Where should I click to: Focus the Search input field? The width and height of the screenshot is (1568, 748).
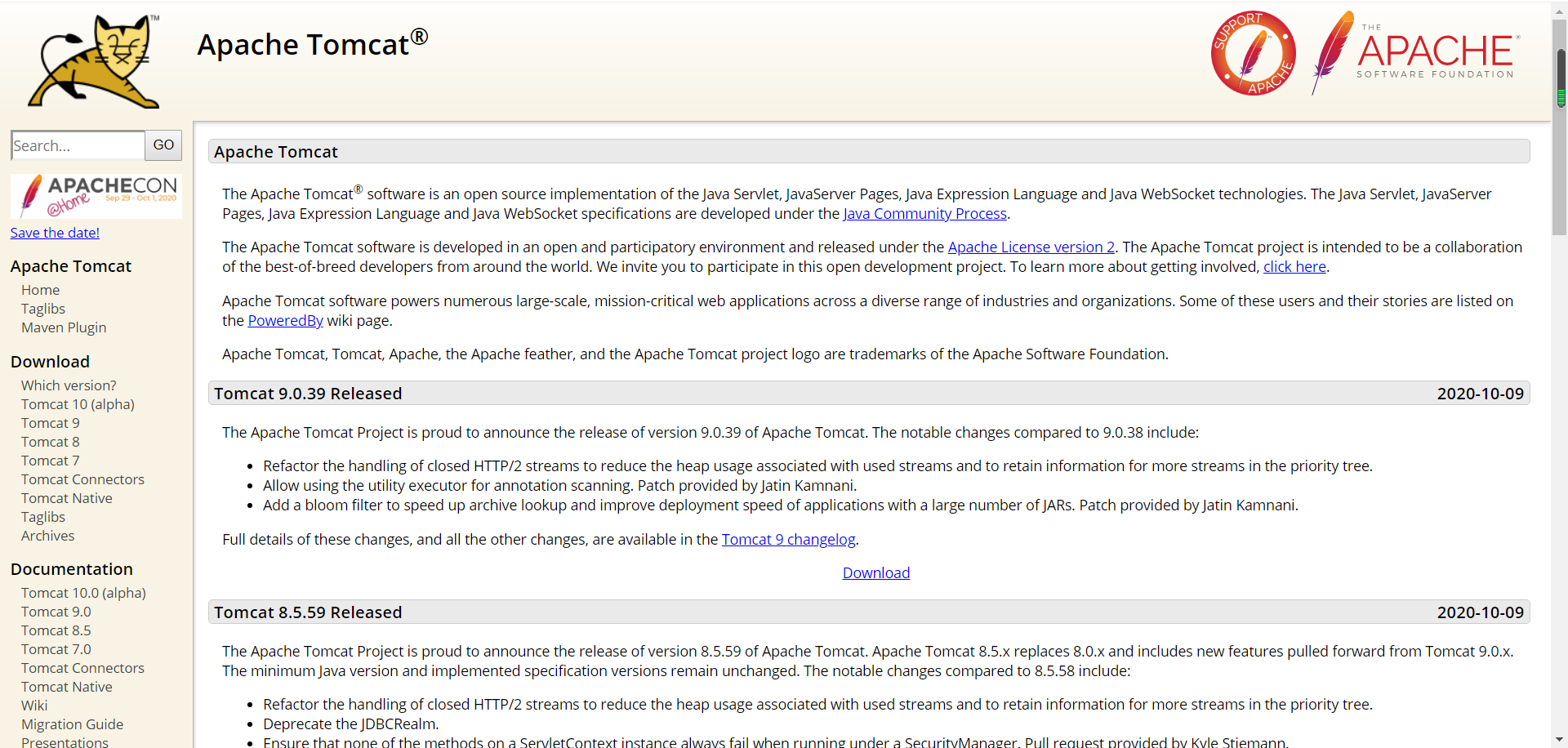pyautogui.click(x=78, y=145)
